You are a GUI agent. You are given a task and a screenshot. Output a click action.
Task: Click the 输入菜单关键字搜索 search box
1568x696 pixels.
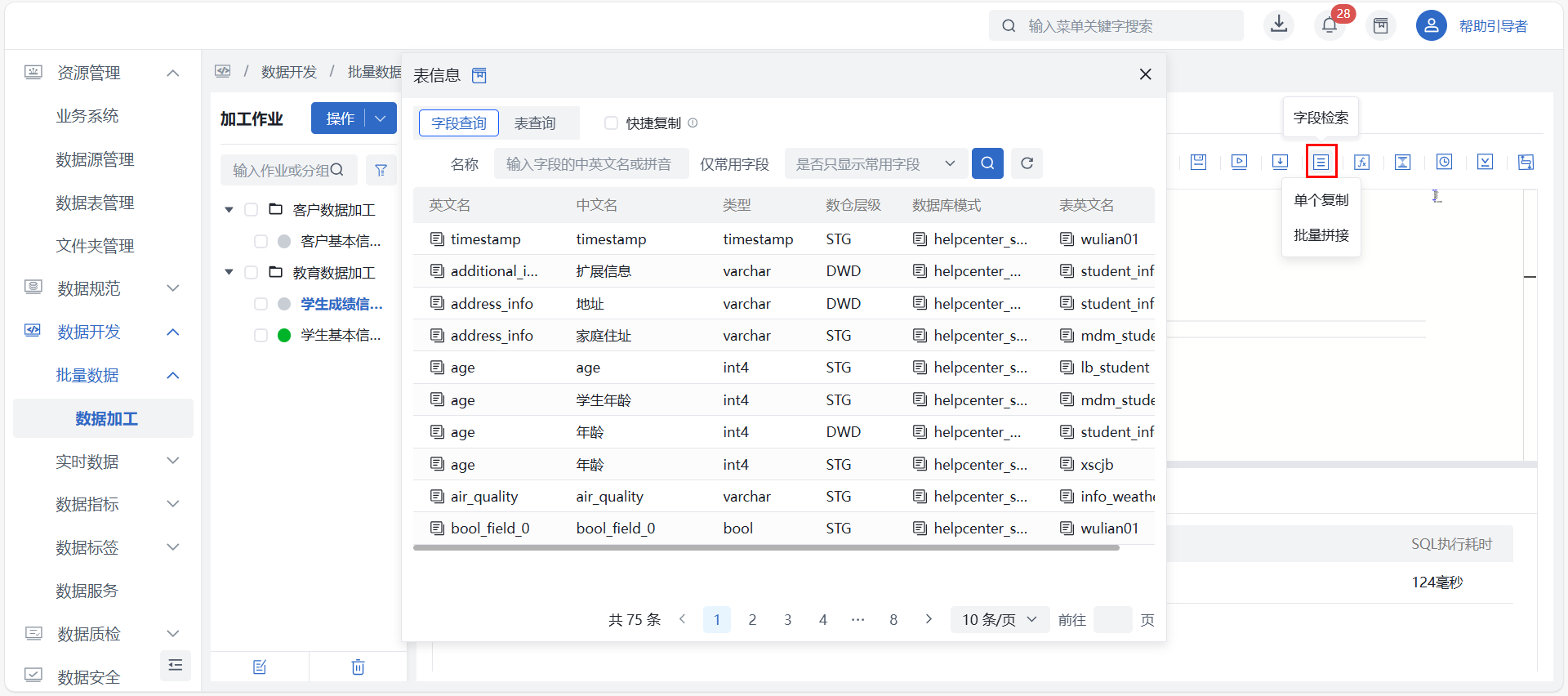[1116, 25]
